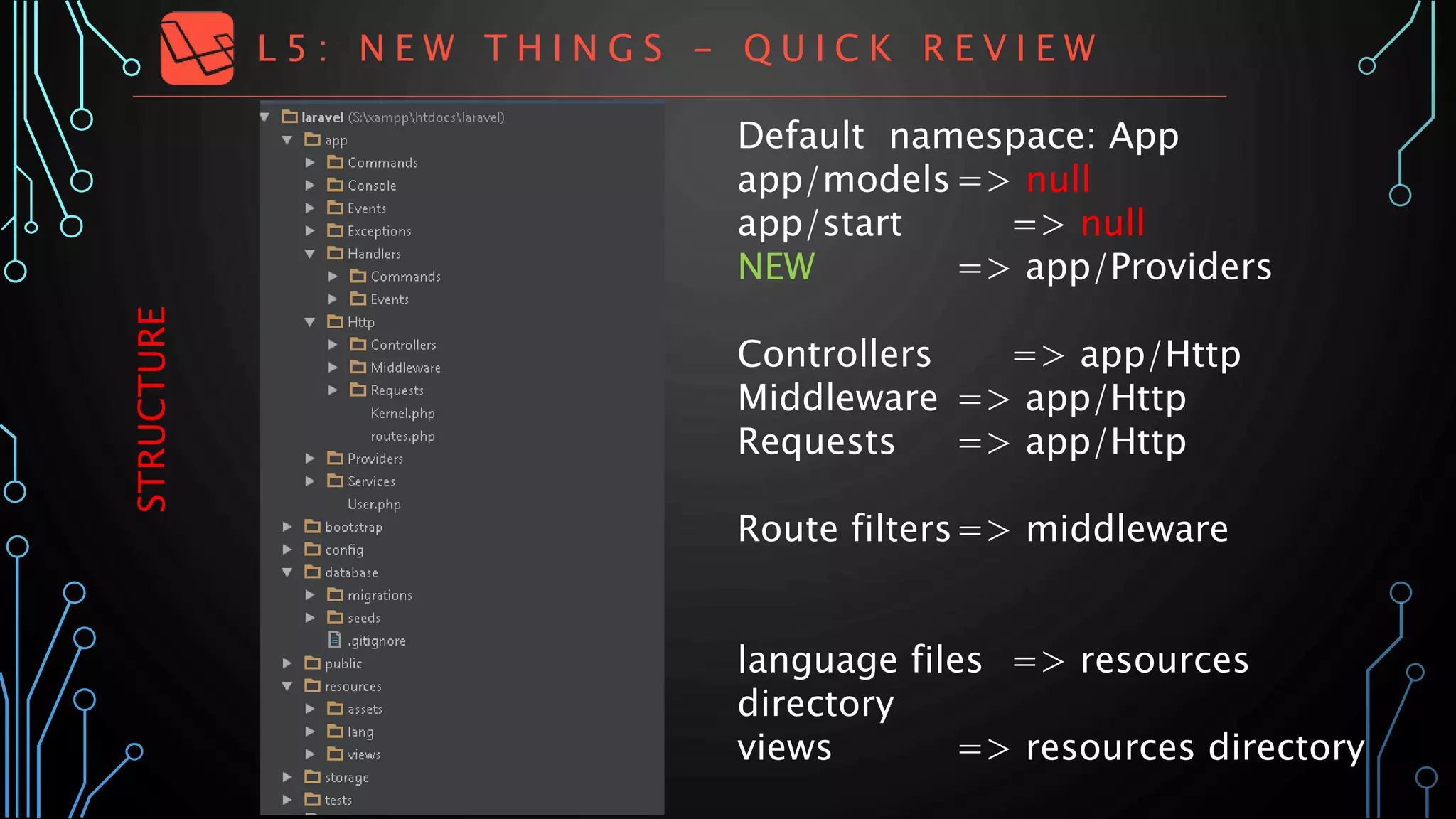The image size is (1456, 819).
Task: Collapse the resources folder arrow
Action: click(287, 686)
